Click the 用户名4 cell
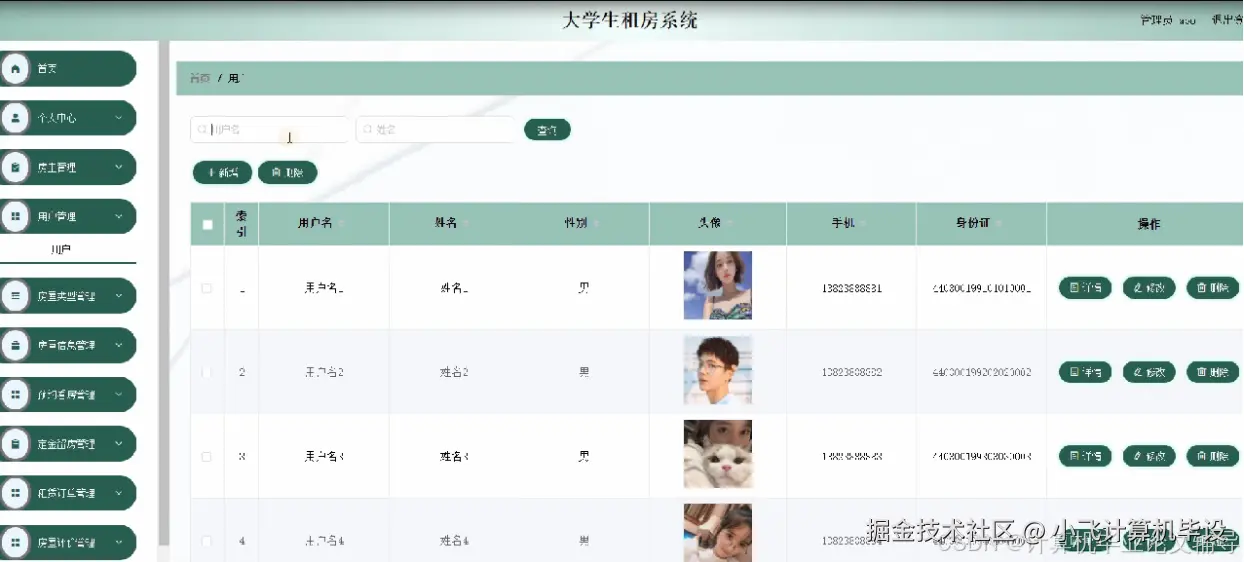This screenshot has width=1244, height=562. coord(324,541)
